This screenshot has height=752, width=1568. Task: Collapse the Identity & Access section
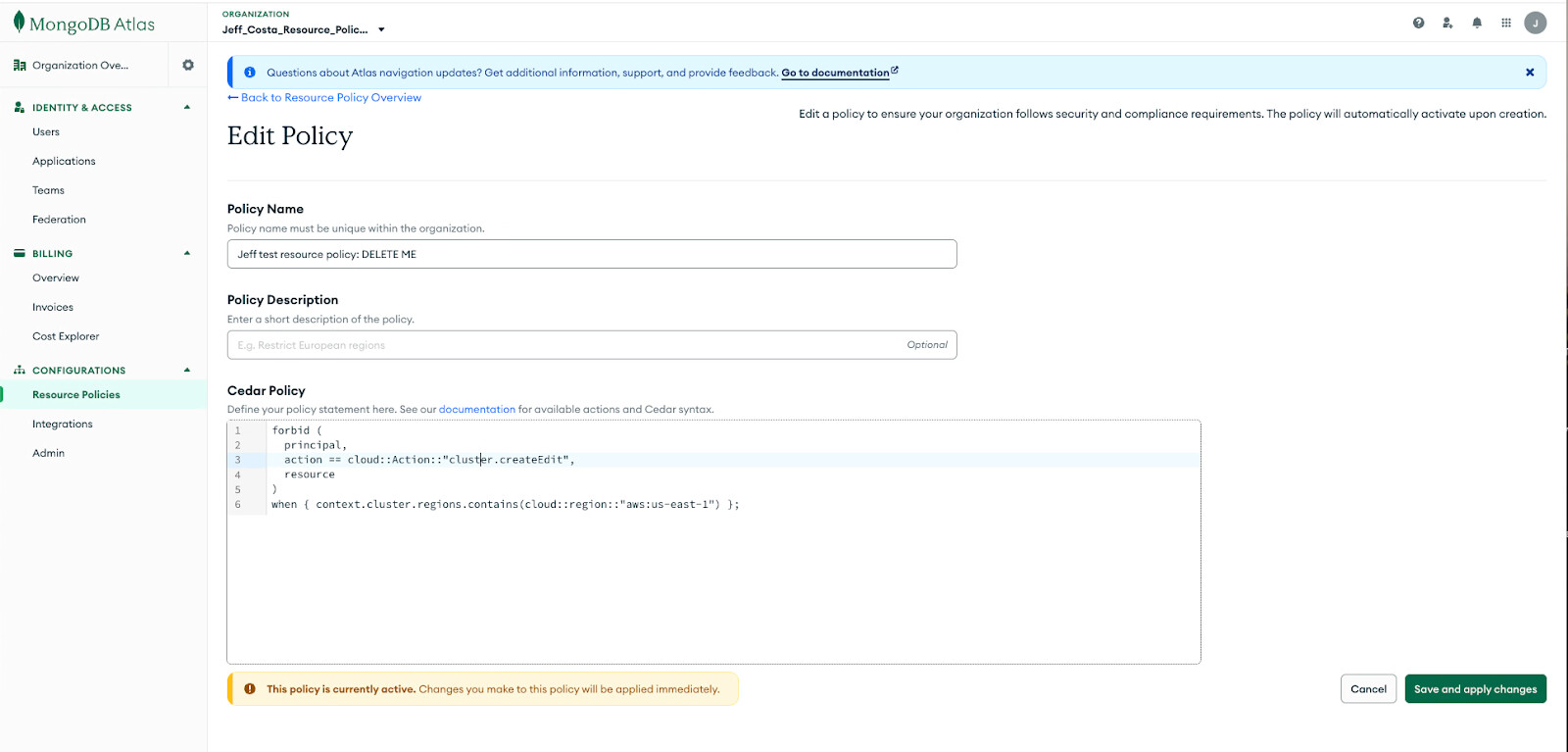(187, 107)
